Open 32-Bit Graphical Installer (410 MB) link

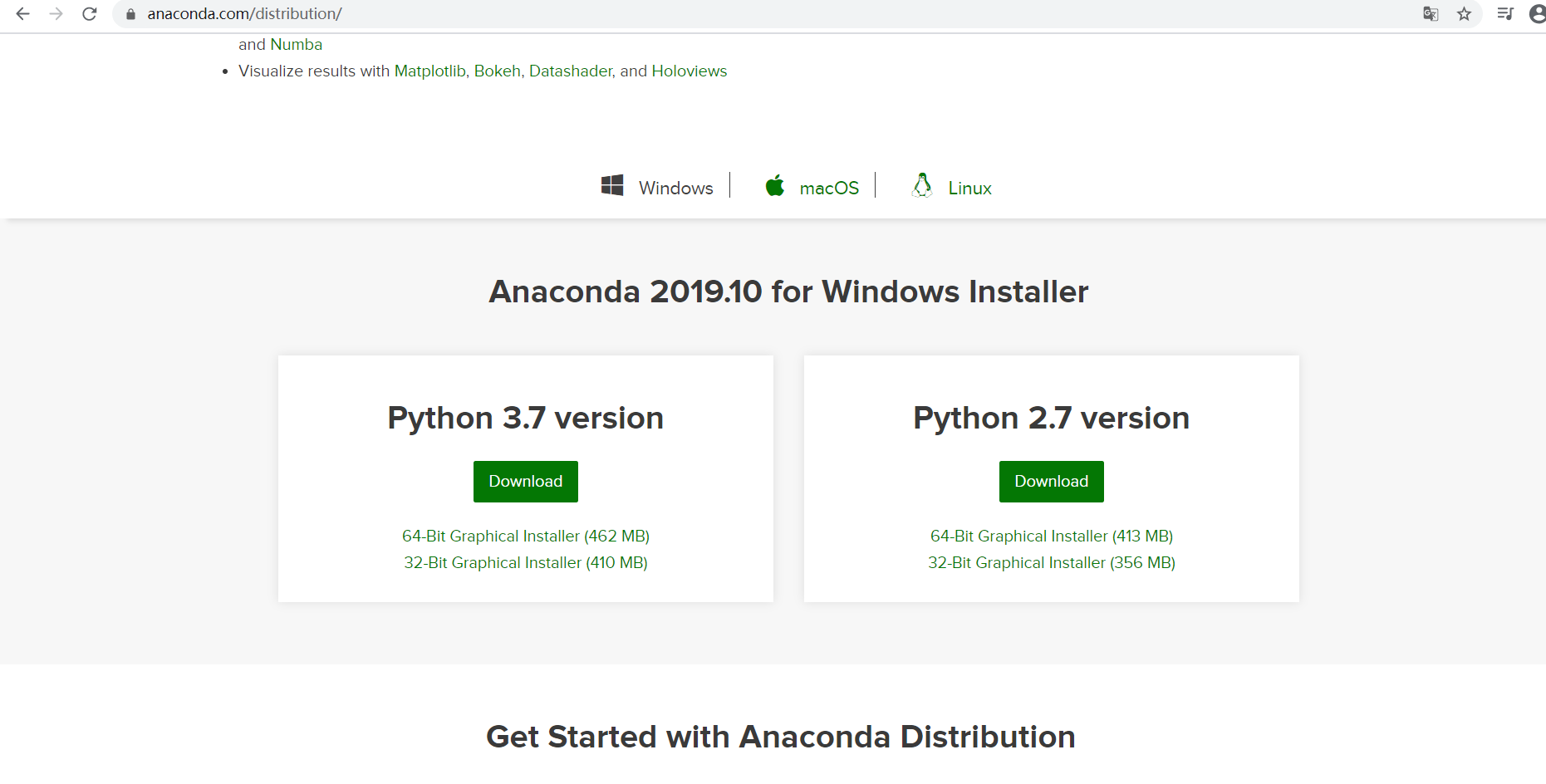(x=526, y=563)
